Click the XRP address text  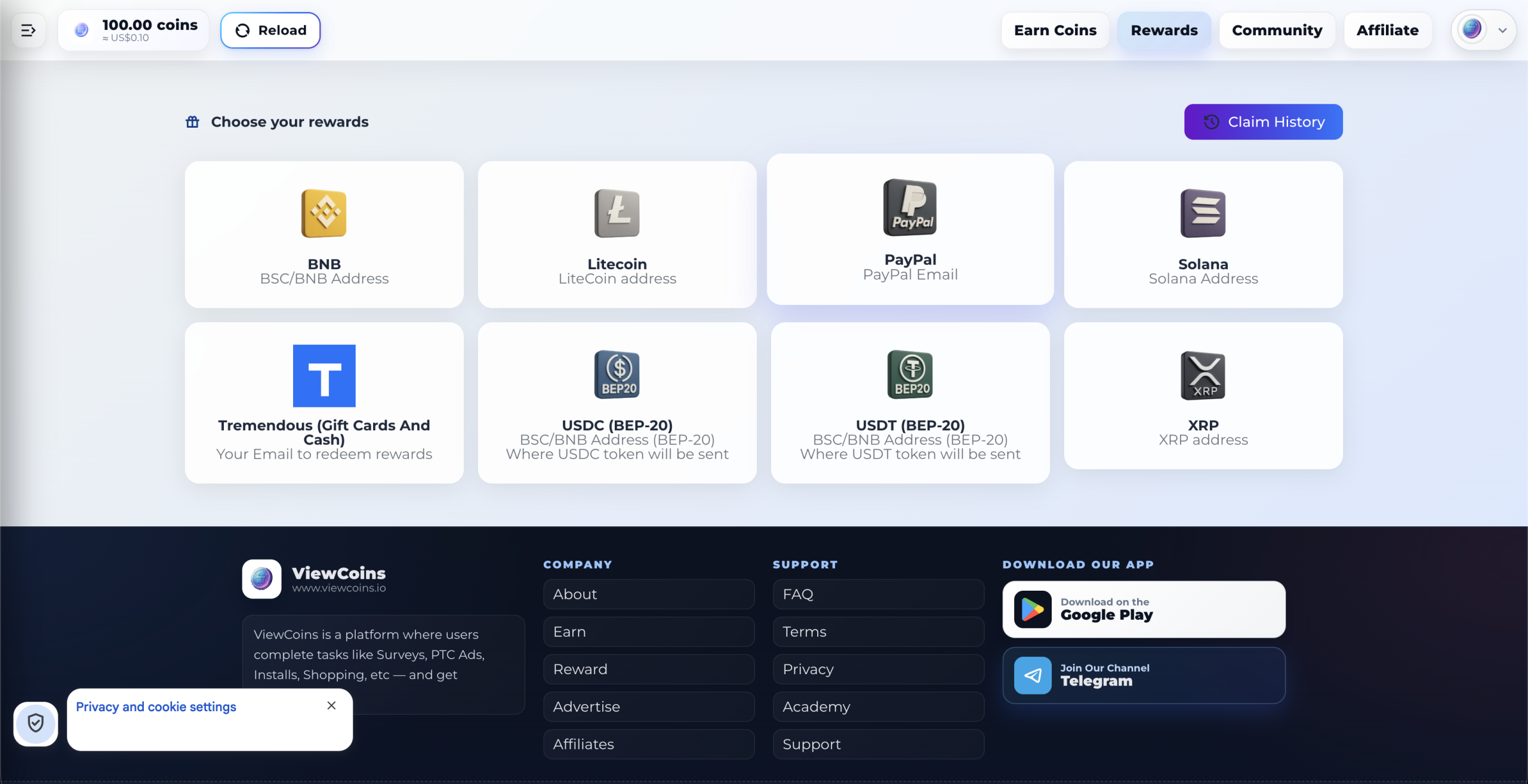(1203, 440)
